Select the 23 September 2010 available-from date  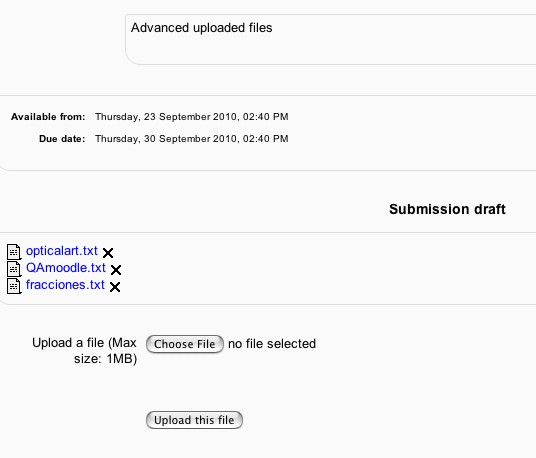point(192,117)
